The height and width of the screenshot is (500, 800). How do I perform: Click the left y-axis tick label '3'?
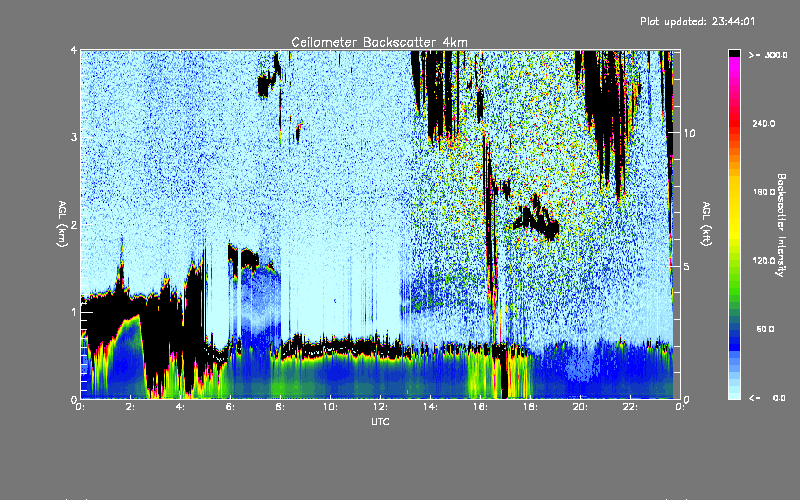coord(74,137)
